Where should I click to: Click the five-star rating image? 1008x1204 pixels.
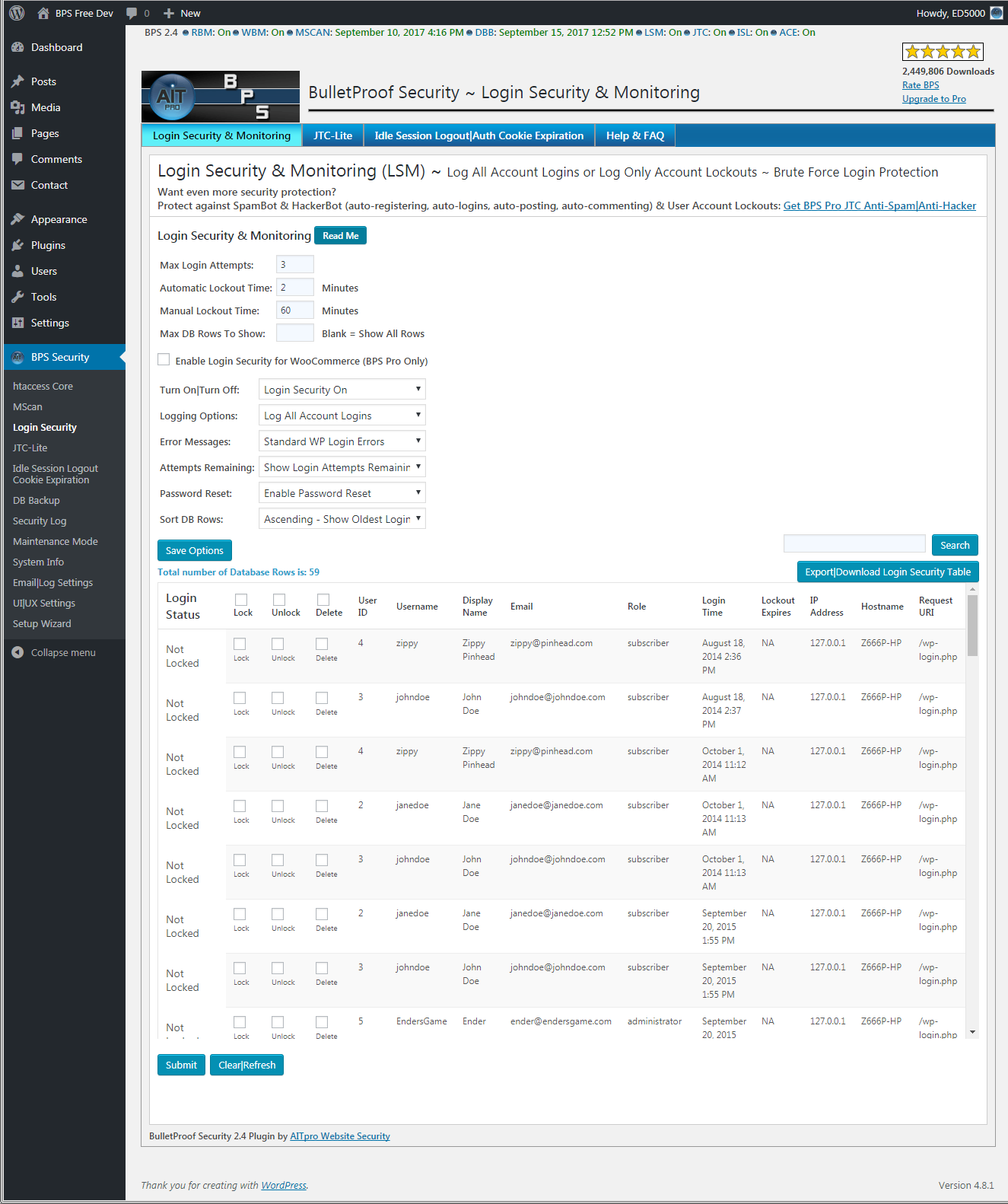pos(943,52)
